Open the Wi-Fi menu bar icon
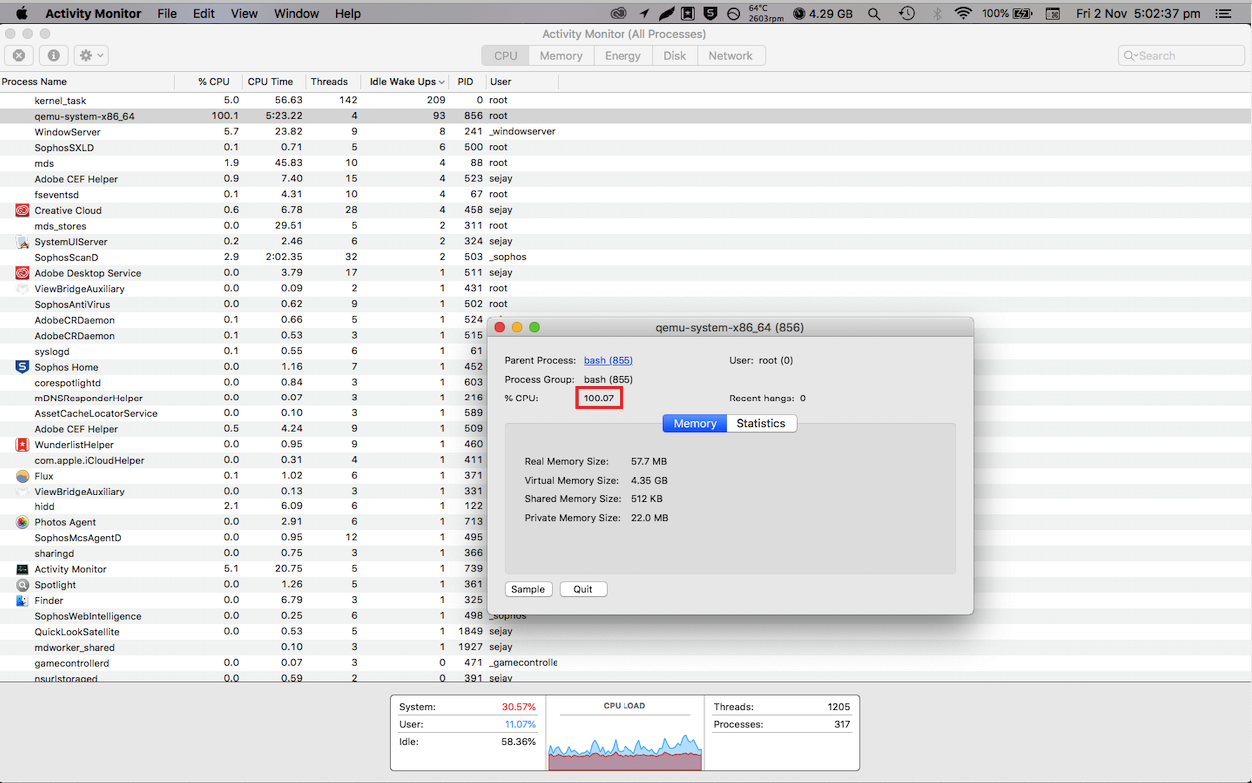 point(963,14)
